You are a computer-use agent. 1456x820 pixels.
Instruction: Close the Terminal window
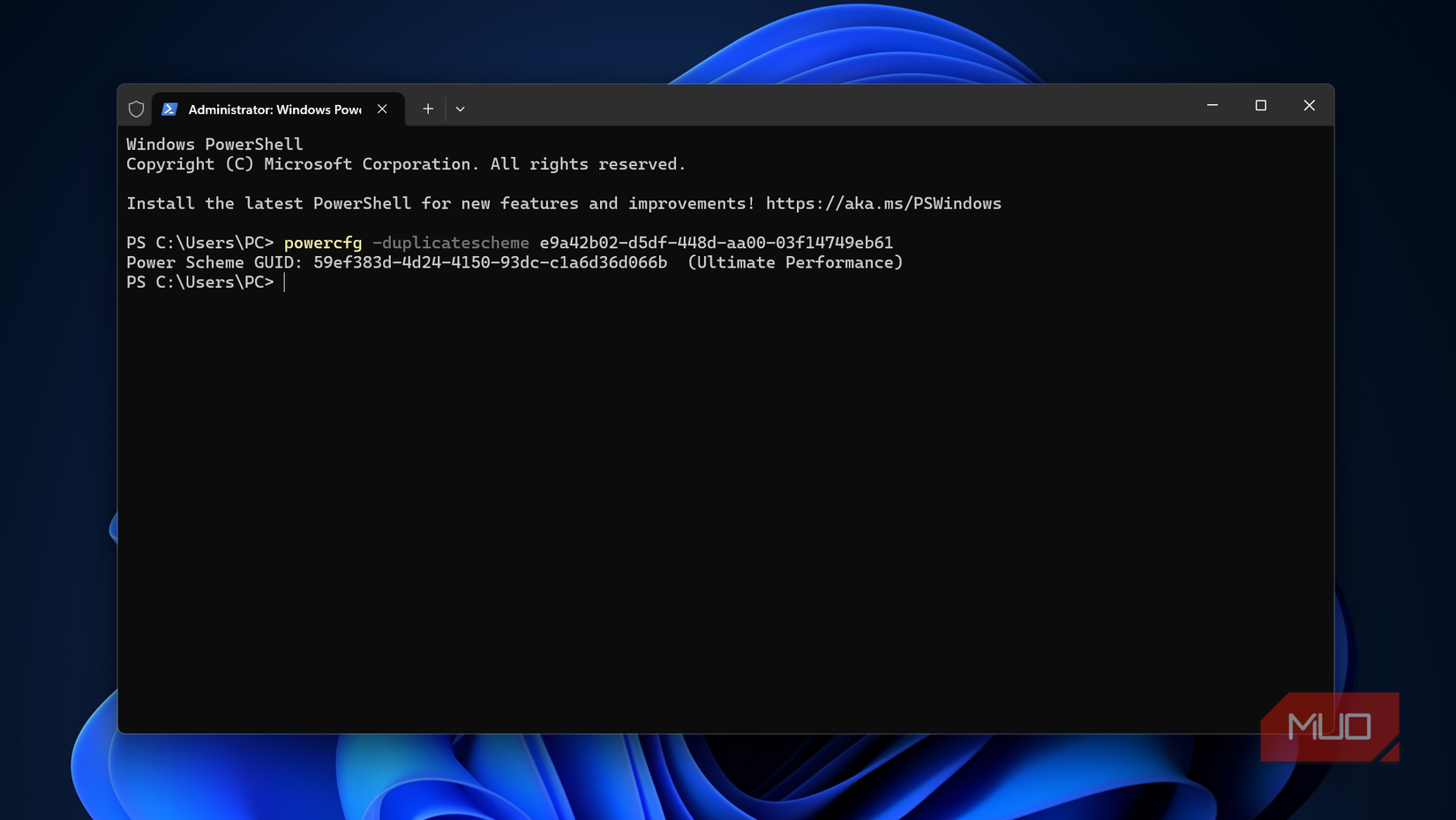[x=1310, y=105]
